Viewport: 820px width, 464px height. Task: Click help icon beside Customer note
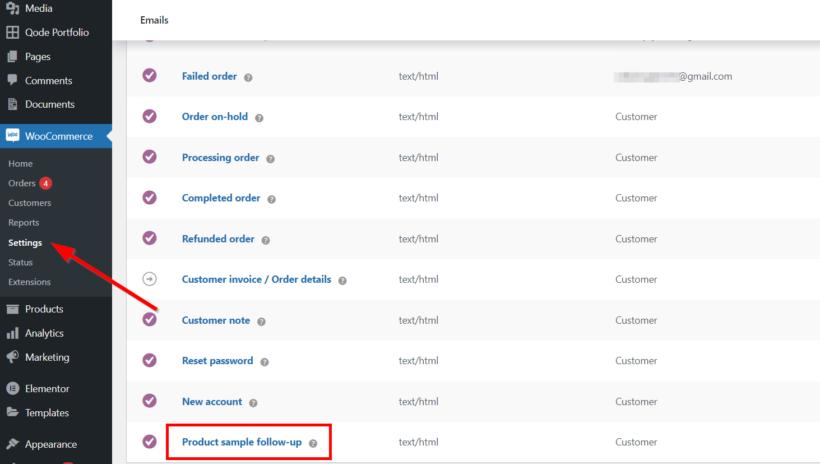261,321
